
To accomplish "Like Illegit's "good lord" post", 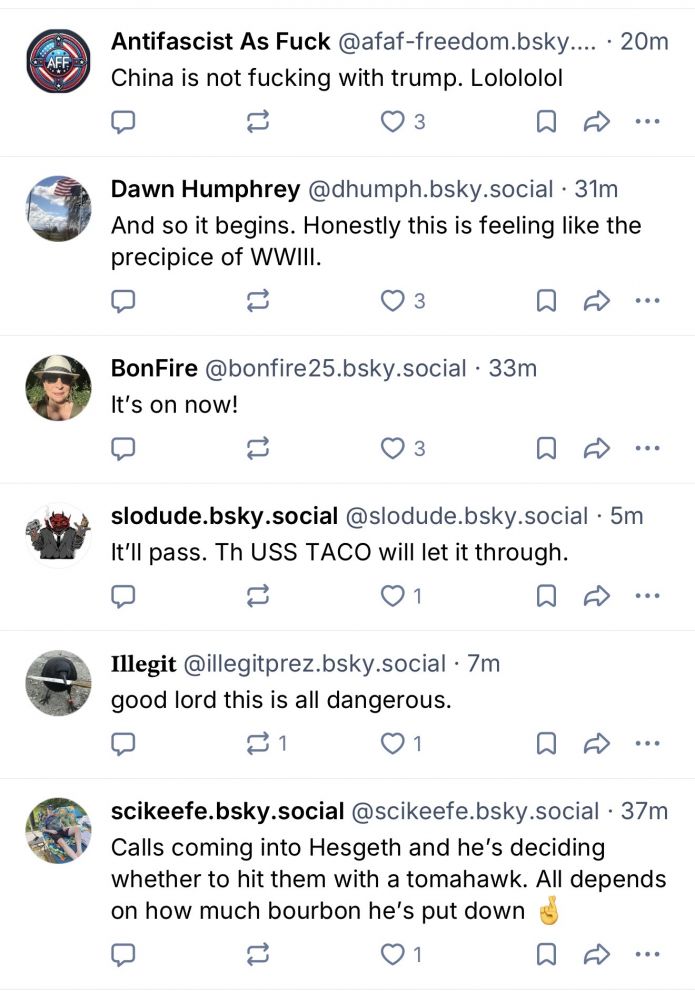I will (x=401, y=743).
